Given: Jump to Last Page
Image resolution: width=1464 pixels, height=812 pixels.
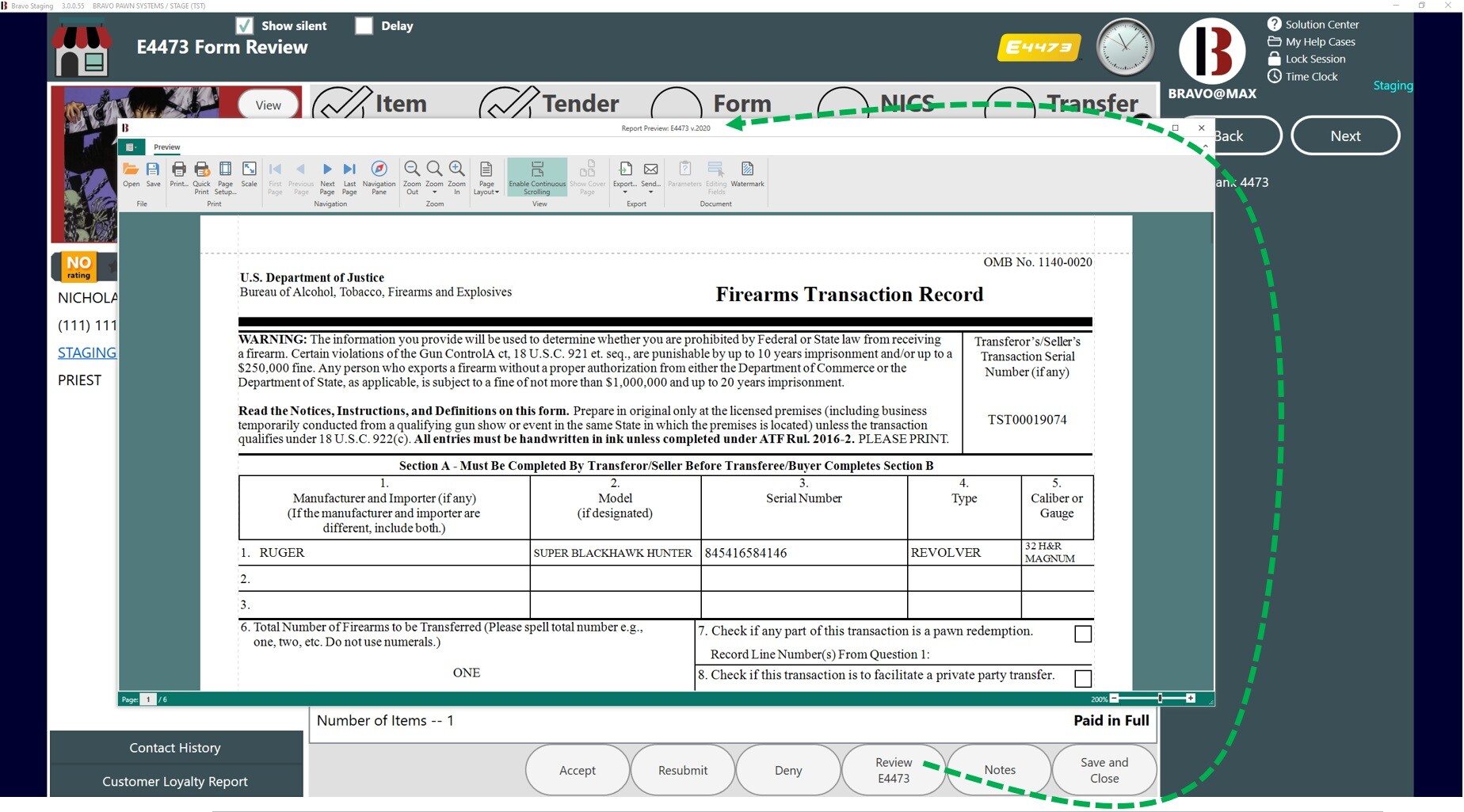Looking at the screenshot, I should [x=349, y=177].
